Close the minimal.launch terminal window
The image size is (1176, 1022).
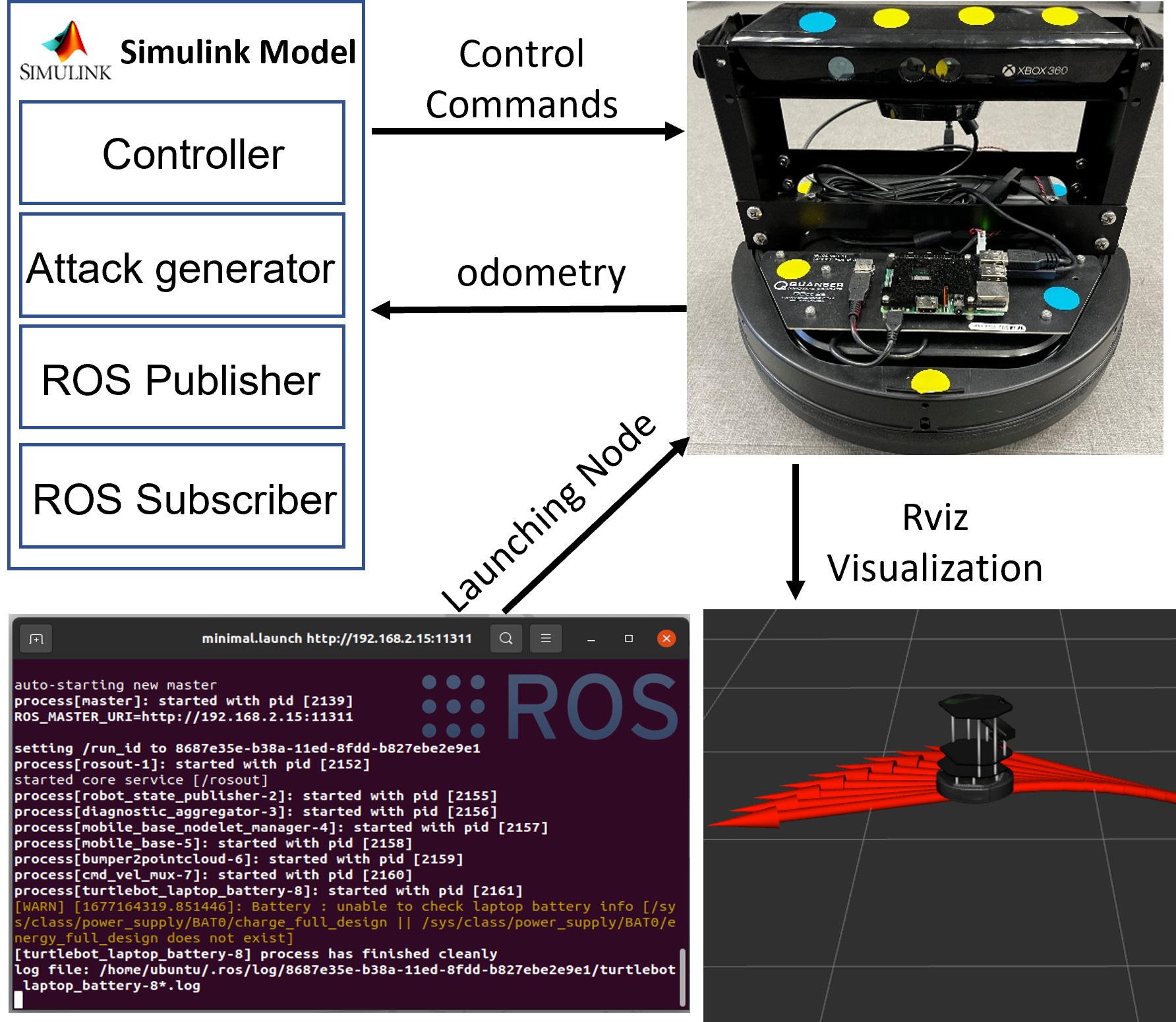point(666,638)
